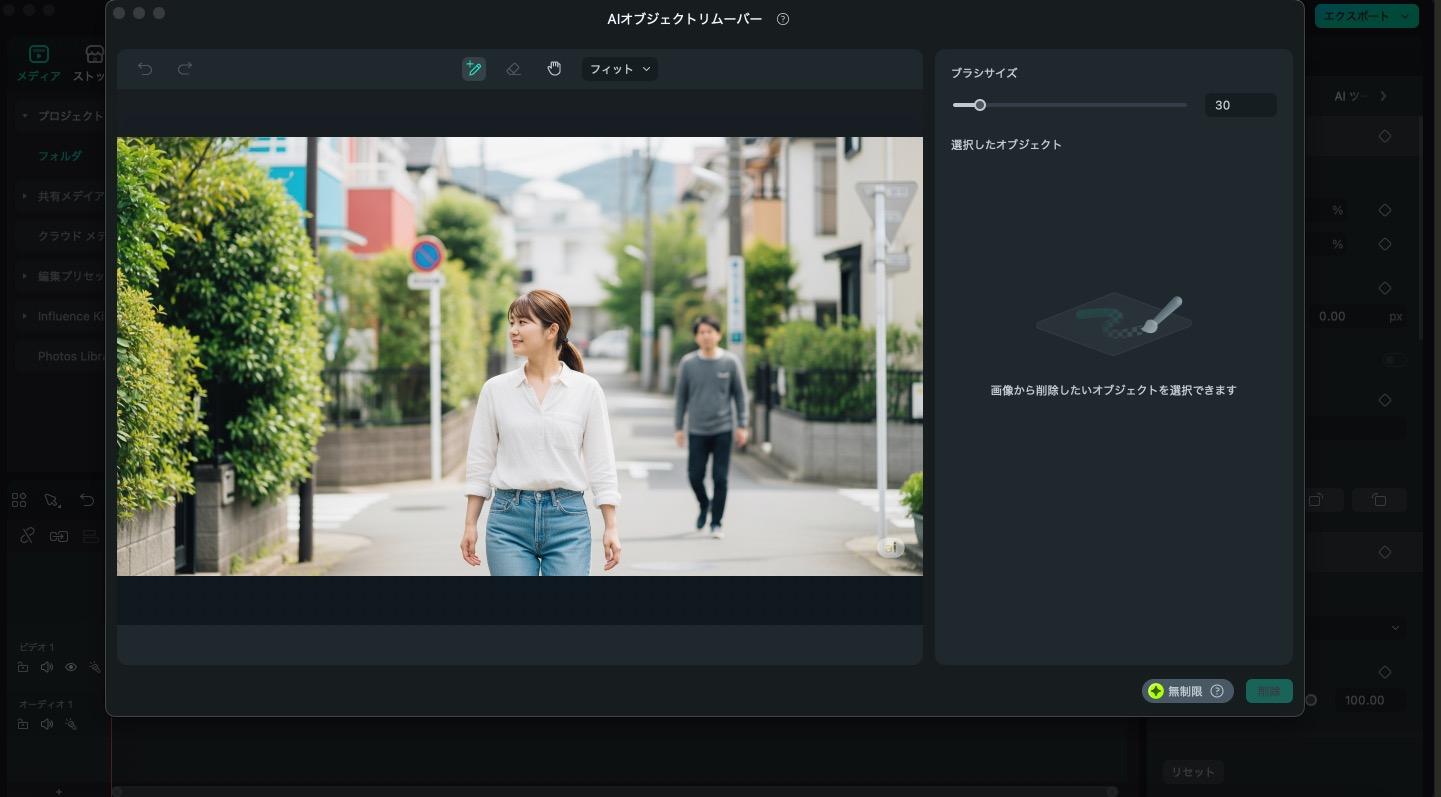Expand the 編集プリセット tree section
The height and width of the screenshot is (797, 1441).
pos(24,276)
